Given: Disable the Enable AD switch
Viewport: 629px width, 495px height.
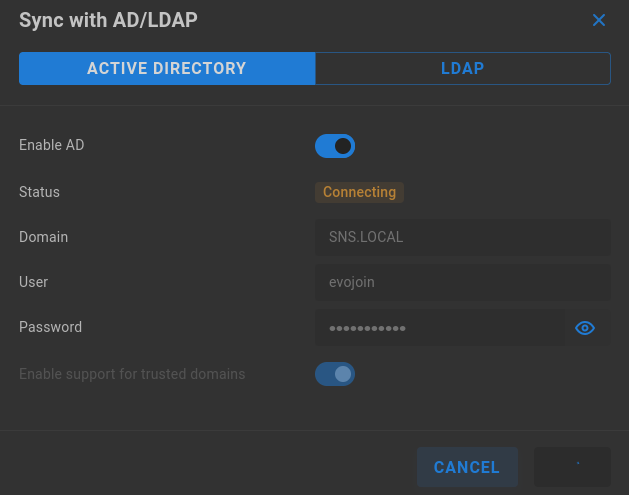Looking at the screenshot, I should [x=335, y=146].
